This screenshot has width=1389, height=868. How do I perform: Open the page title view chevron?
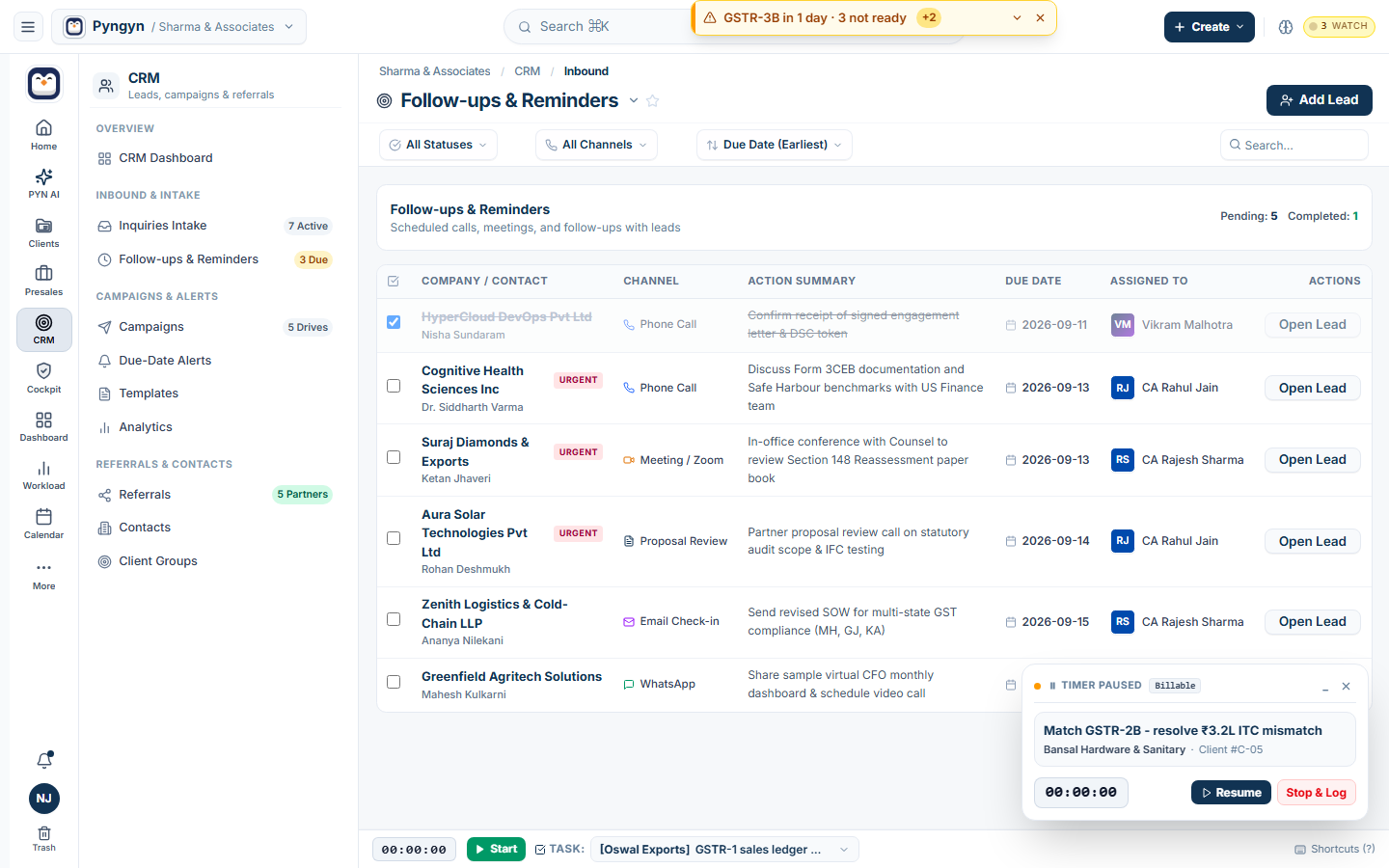[634, 100]
